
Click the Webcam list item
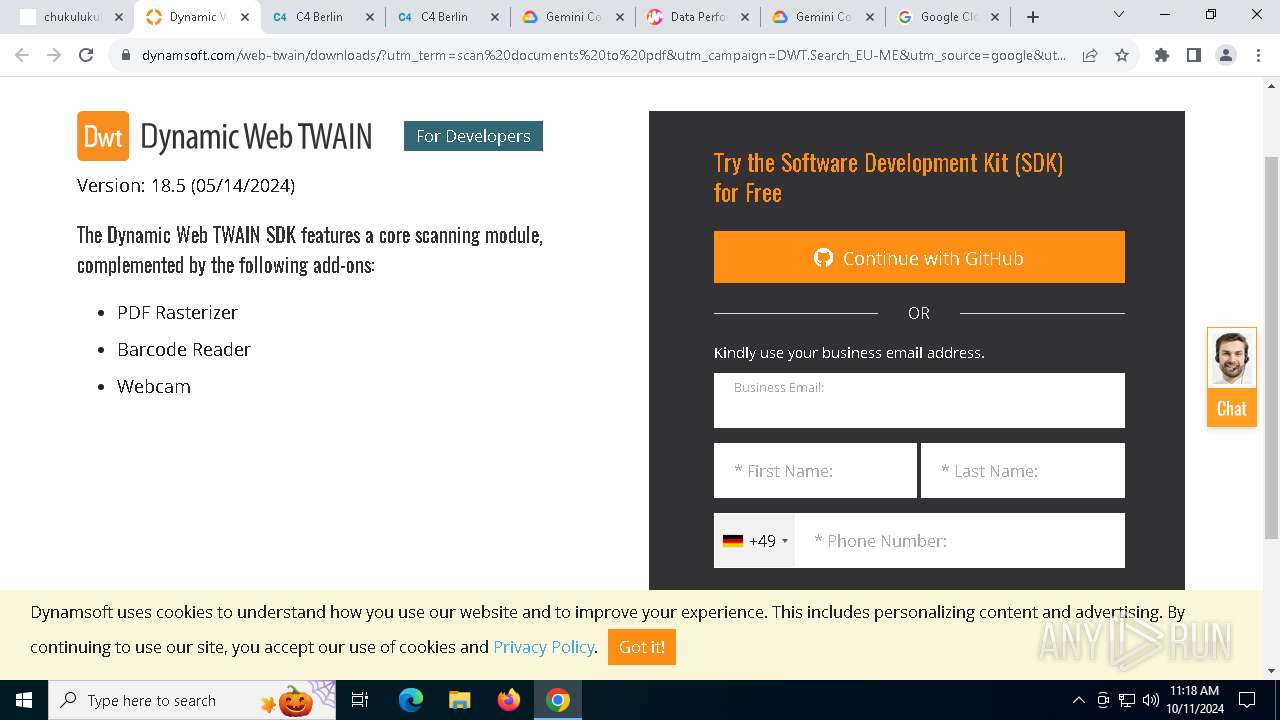tap(154, 386)
